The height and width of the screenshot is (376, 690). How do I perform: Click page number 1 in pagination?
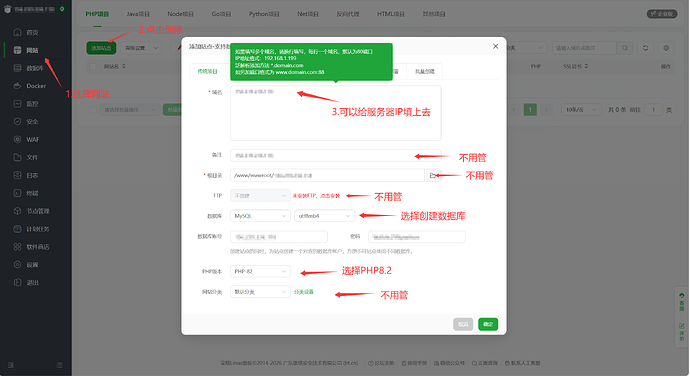point(530,110)
